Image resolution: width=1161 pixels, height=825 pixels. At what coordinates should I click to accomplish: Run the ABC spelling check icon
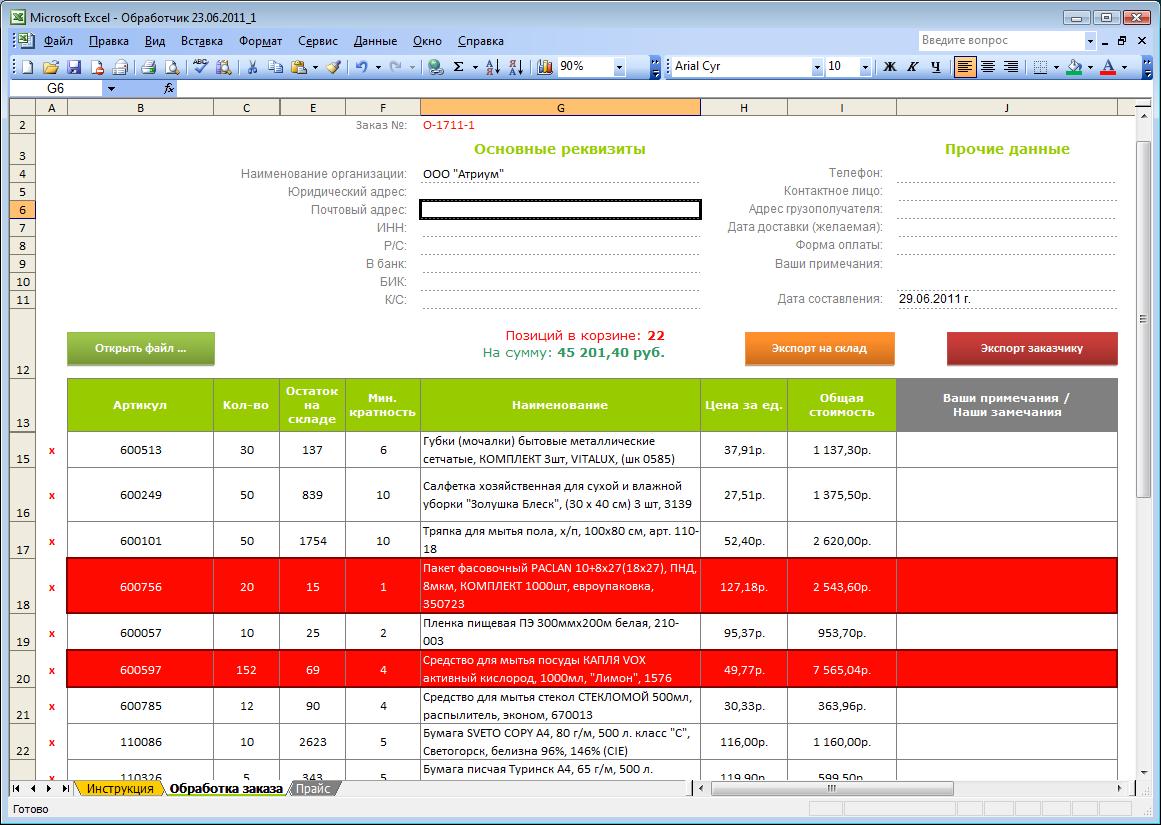200,67
